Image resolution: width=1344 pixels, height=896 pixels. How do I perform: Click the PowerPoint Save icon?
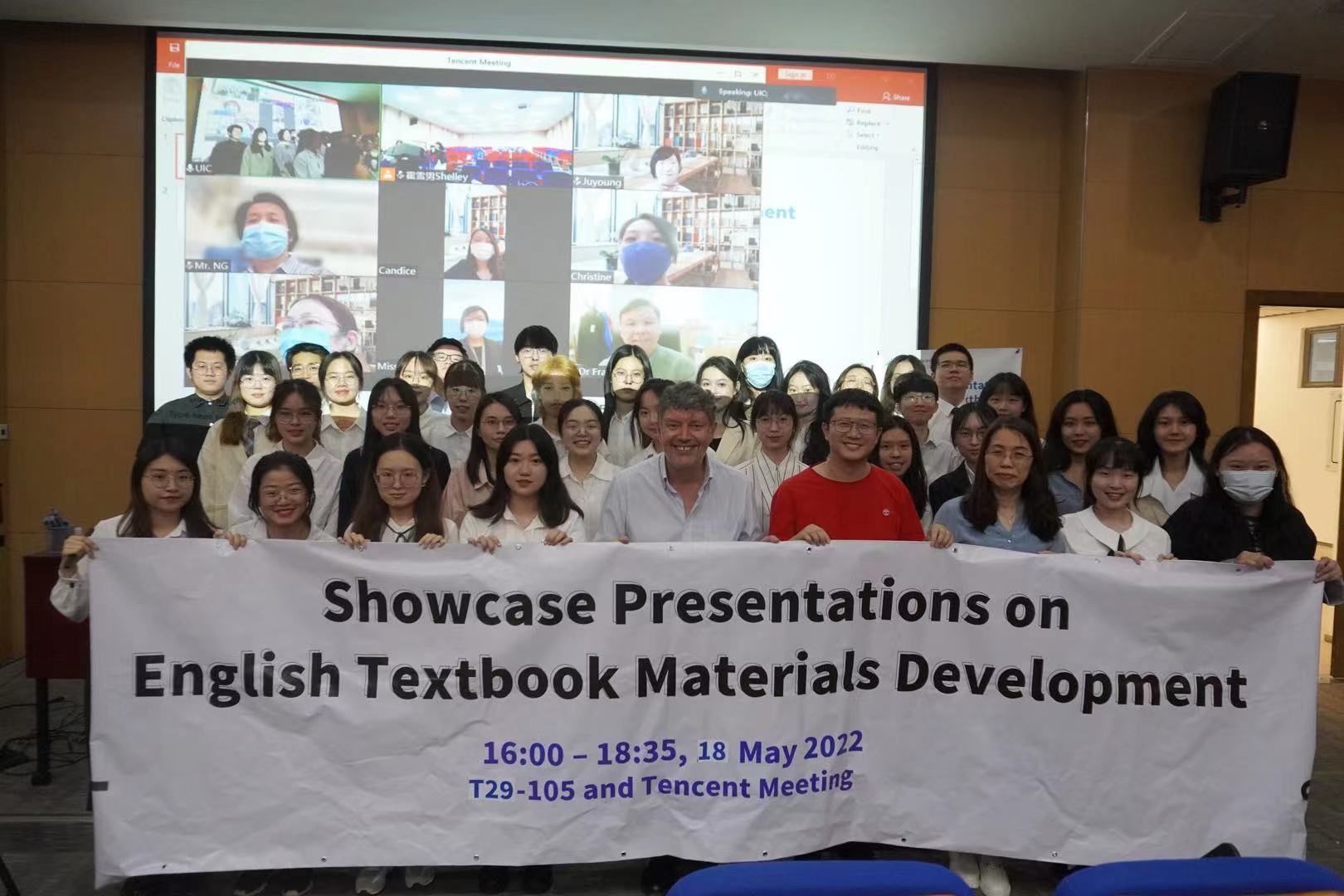pyautogui.click(x=174, y=47)
